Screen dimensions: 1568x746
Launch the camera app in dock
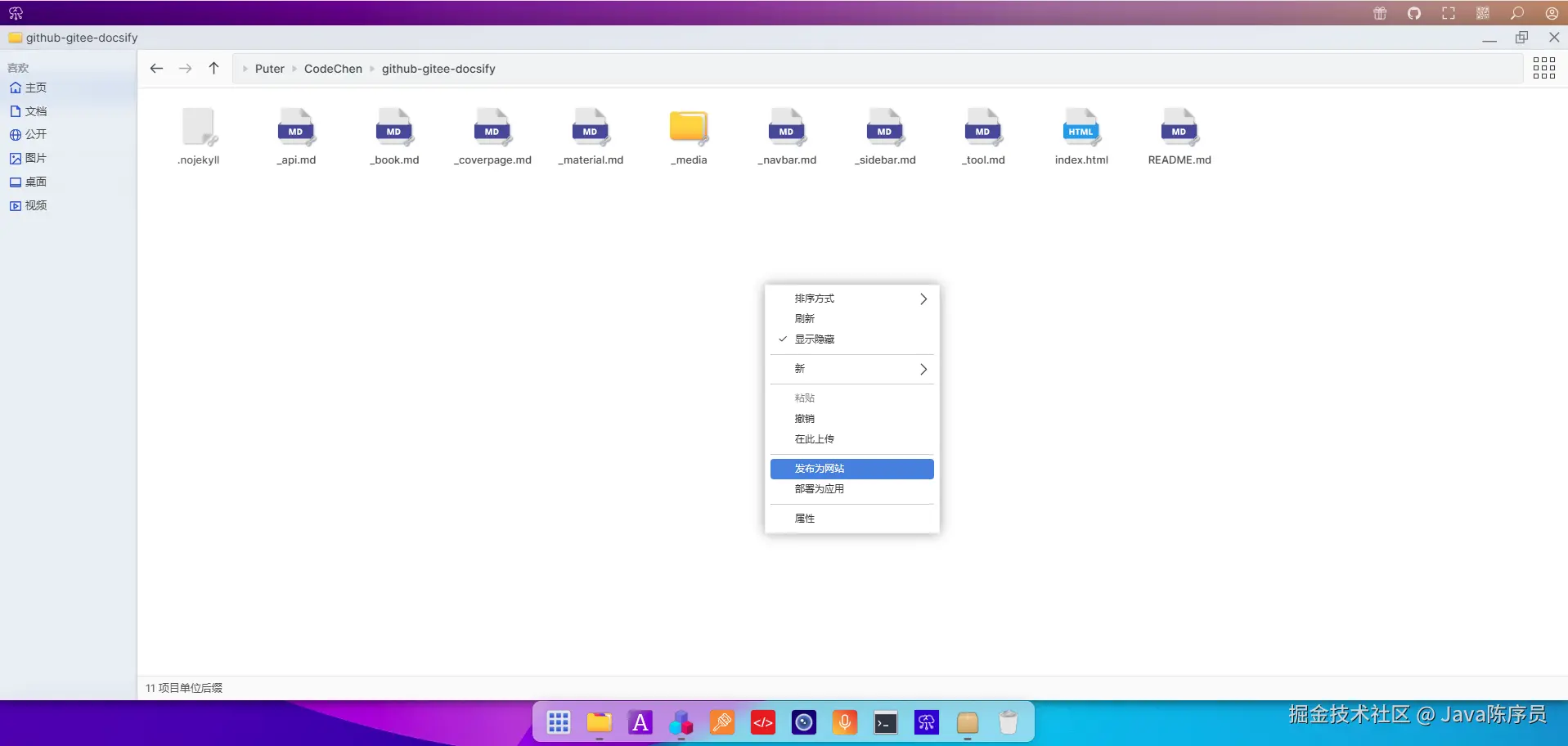804,722
